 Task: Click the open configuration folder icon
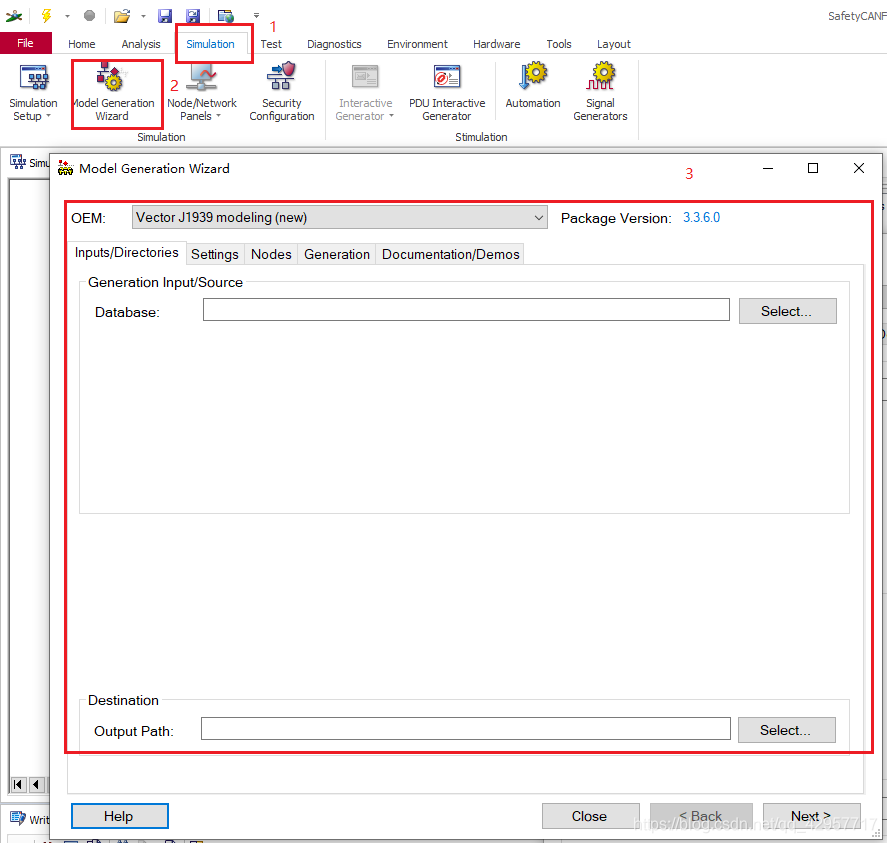coord(122,16)
